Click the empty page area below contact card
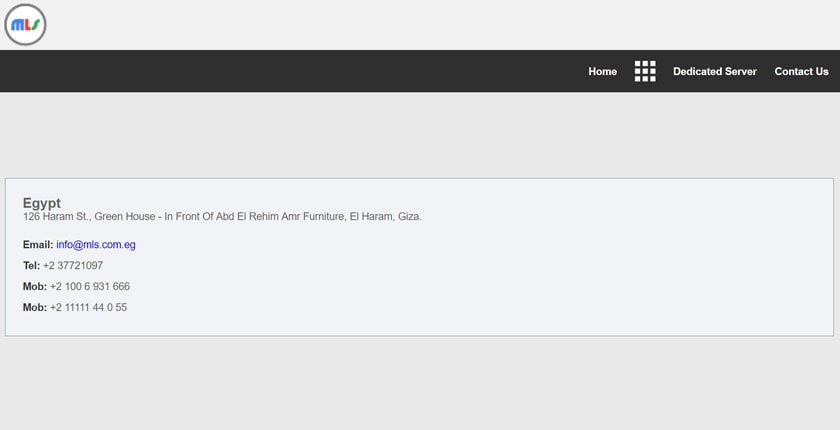Screen dimensions: 840x430 (x=420, y=383)
